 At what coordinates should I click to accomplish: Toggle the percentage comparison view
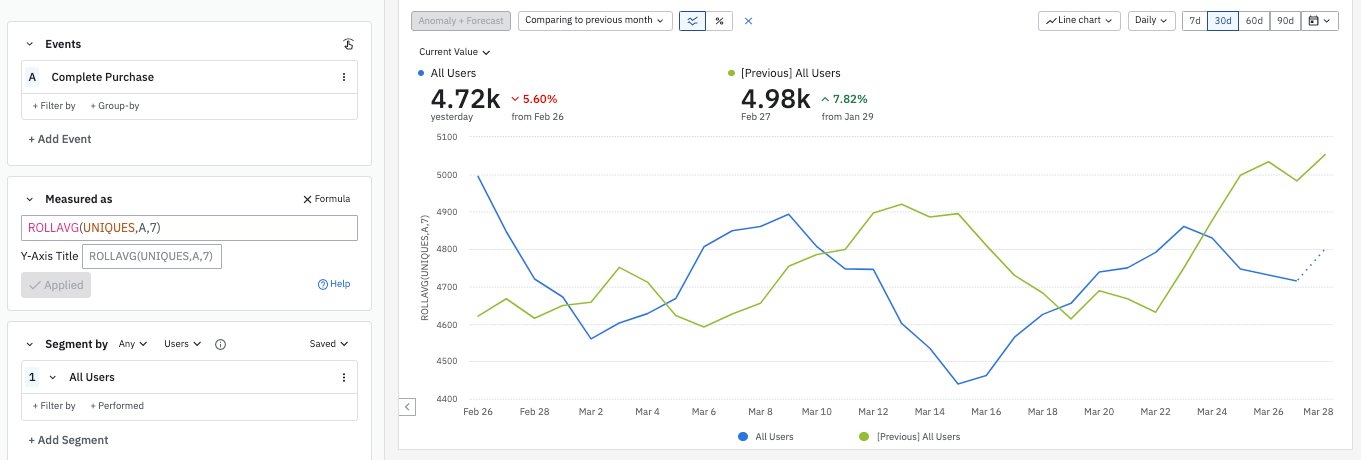719,20
